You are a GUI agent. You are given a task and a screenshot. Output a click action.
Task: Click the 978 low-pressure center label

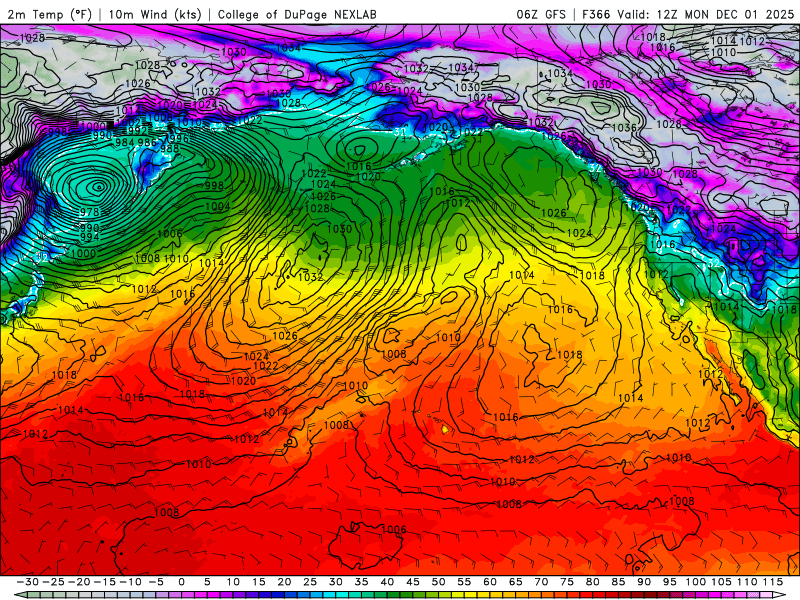coord(89,212)
